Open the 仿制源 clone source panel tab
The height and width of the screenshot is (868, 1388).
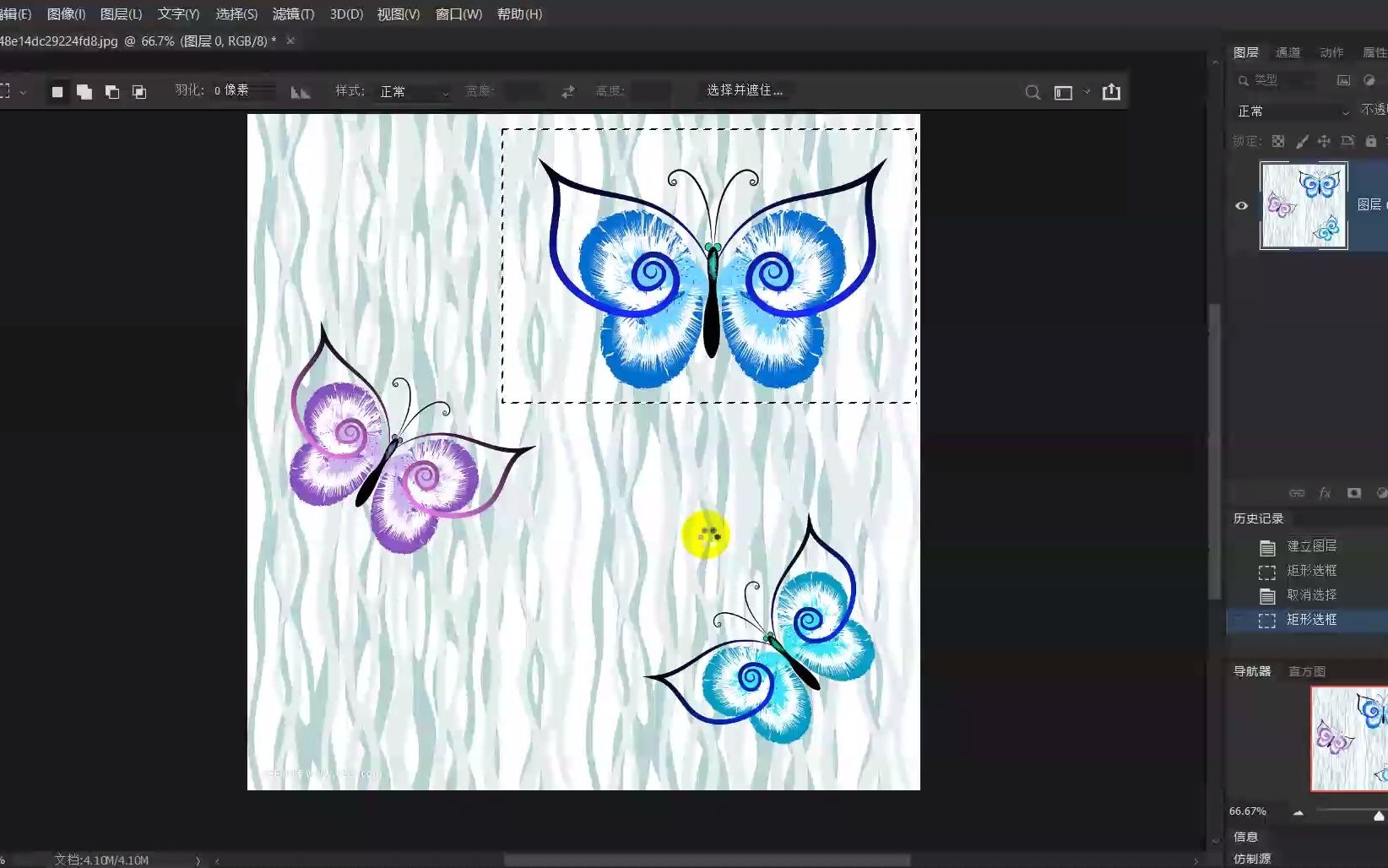pyautogui.click(x=1251, y=859)
